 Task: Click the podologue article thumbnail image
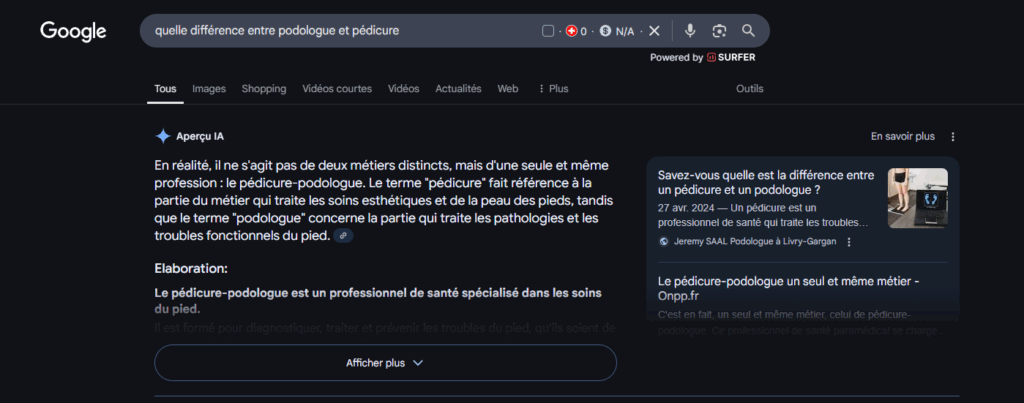918,198
